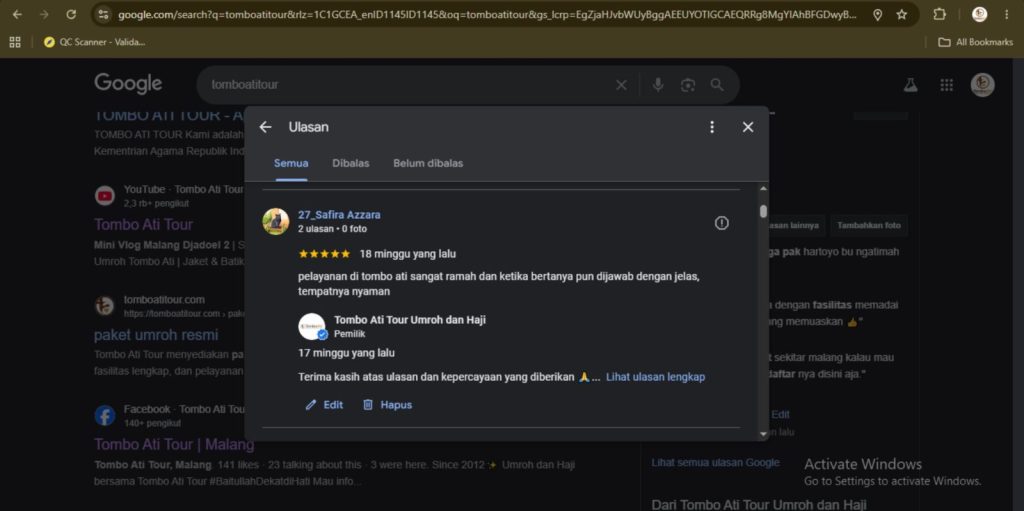This screenshot has height=511, width=1024.
Task: Start voice search with the microphone icon
Action: click(658, 85)
